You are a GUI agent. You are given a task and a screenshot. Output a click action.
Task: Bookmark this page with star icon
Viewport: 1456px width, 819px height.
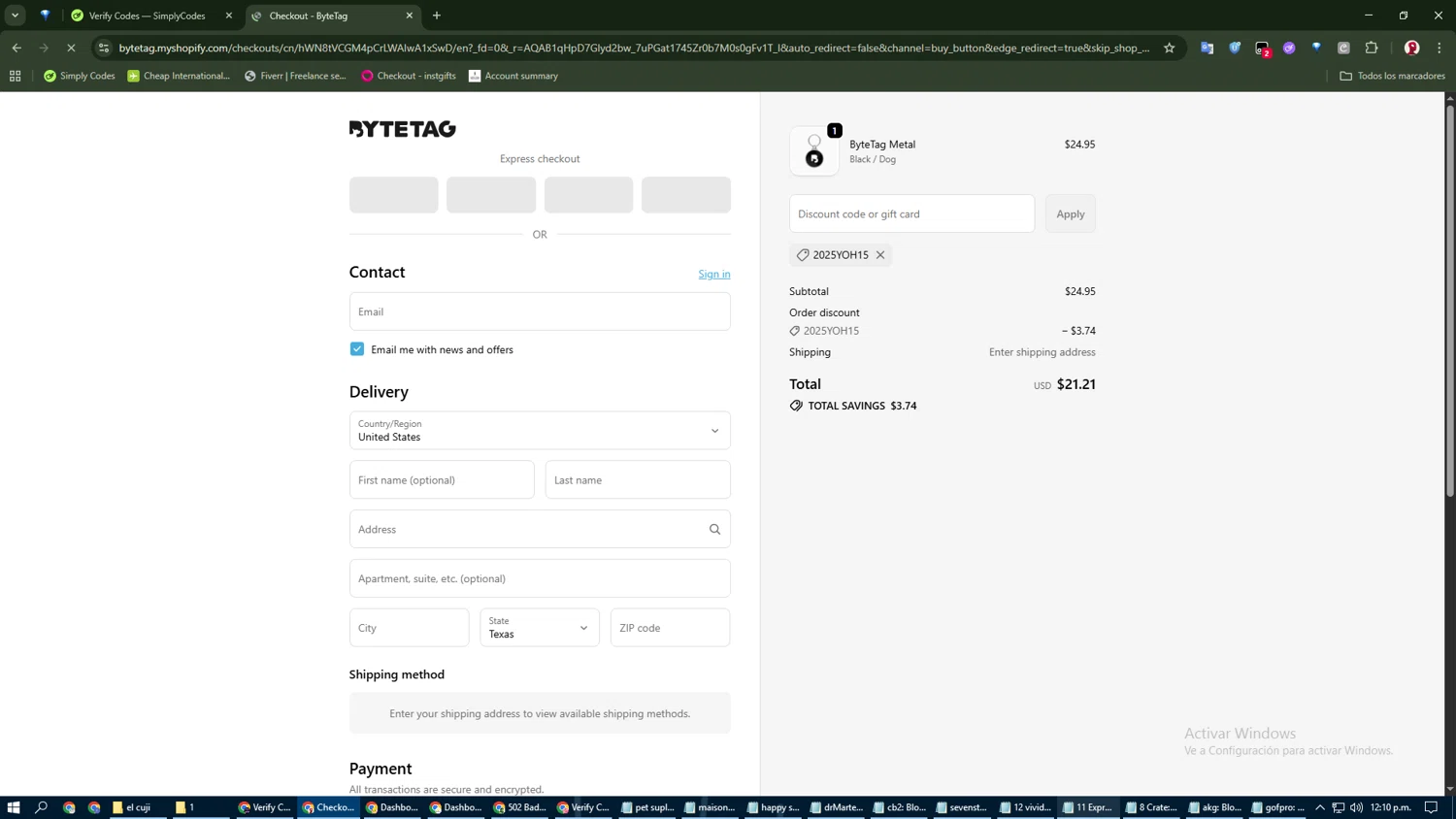click(x=1170, y=48)
